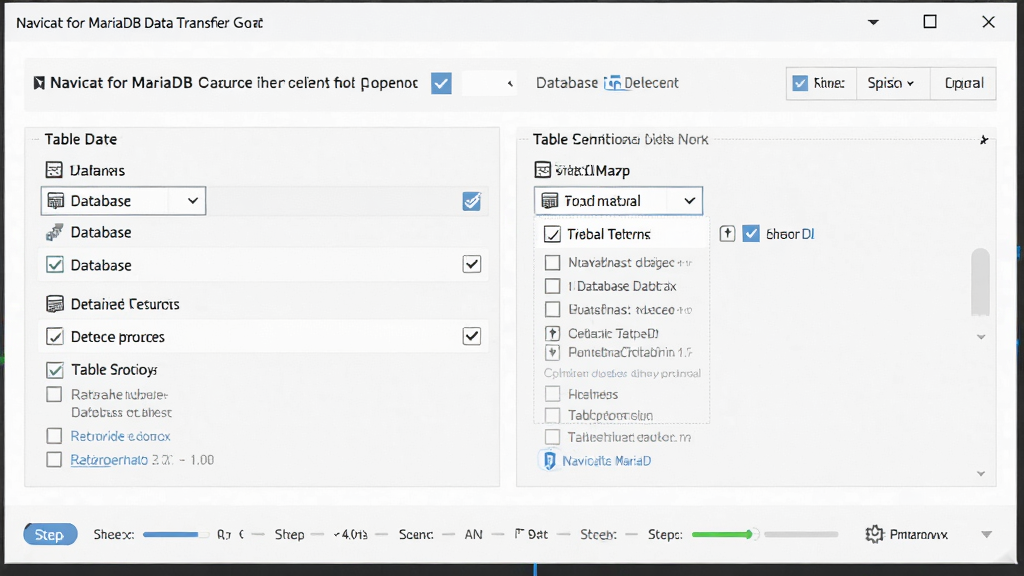Click 'Detaihed Cesurcis' section text
Viewport: 1024px width, 576px height.
click(125, 304)
